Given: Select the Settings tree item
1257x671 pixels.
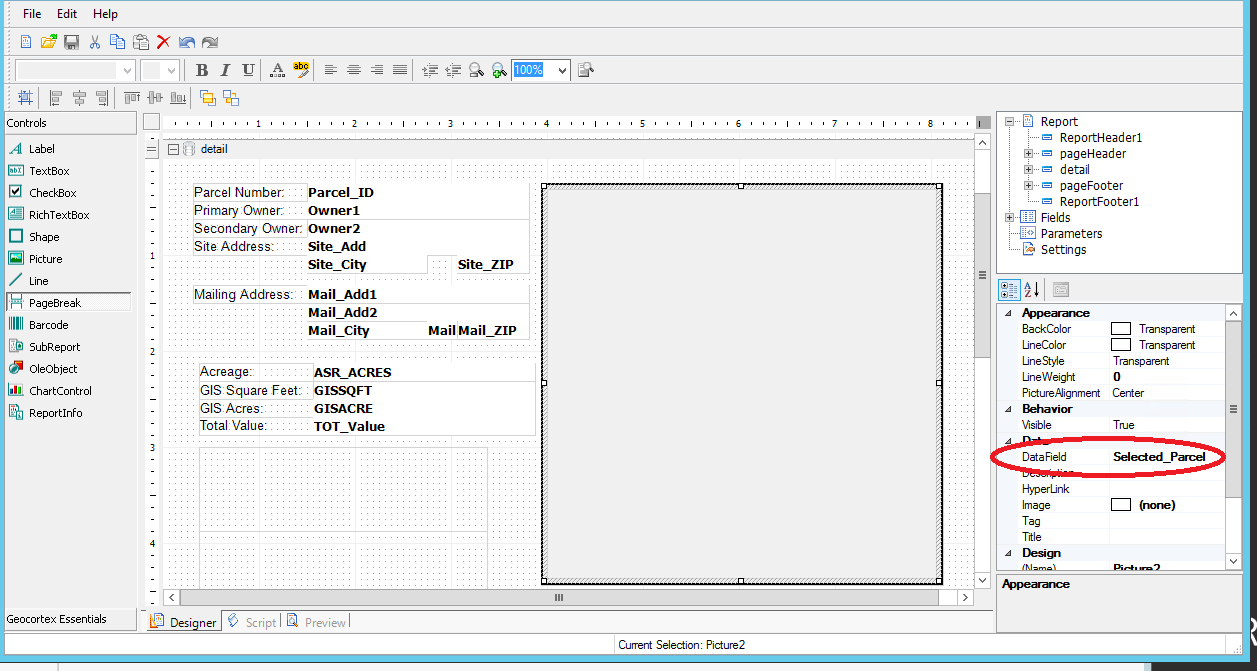Looking at the screenshot, I should pyautogui.click(x=1063, y=250).
